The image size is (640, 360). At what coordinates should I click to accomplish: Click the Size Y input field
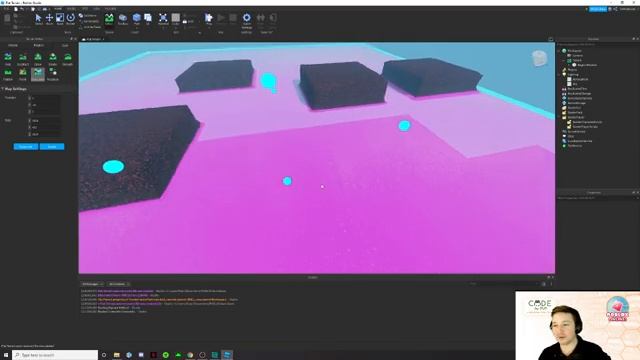pyautogui.click(x=46, y=127)
